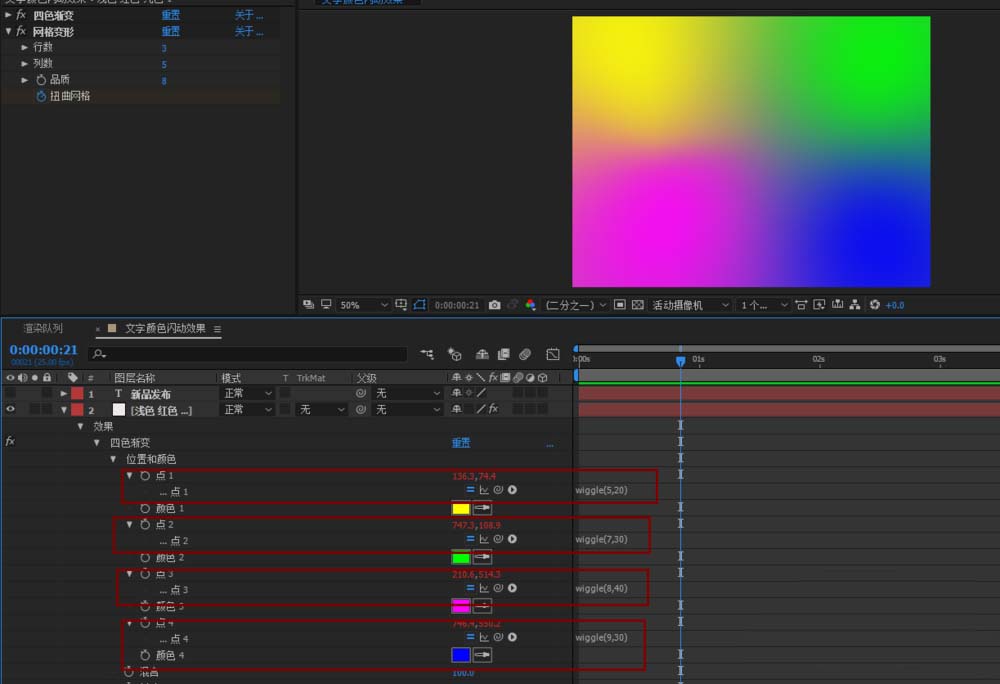Toggle the enable expression switch for 点 4
Screen dimensions: 1000x684
tap(470, 637)
